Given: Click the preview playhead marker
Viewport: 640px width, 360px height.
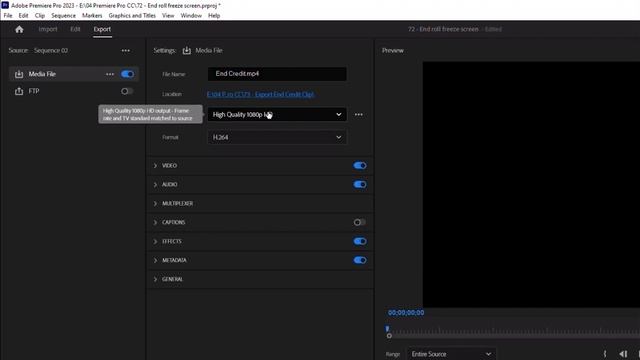Looking at the screenshot, I should pyautogui.click(x=387, y=329).
